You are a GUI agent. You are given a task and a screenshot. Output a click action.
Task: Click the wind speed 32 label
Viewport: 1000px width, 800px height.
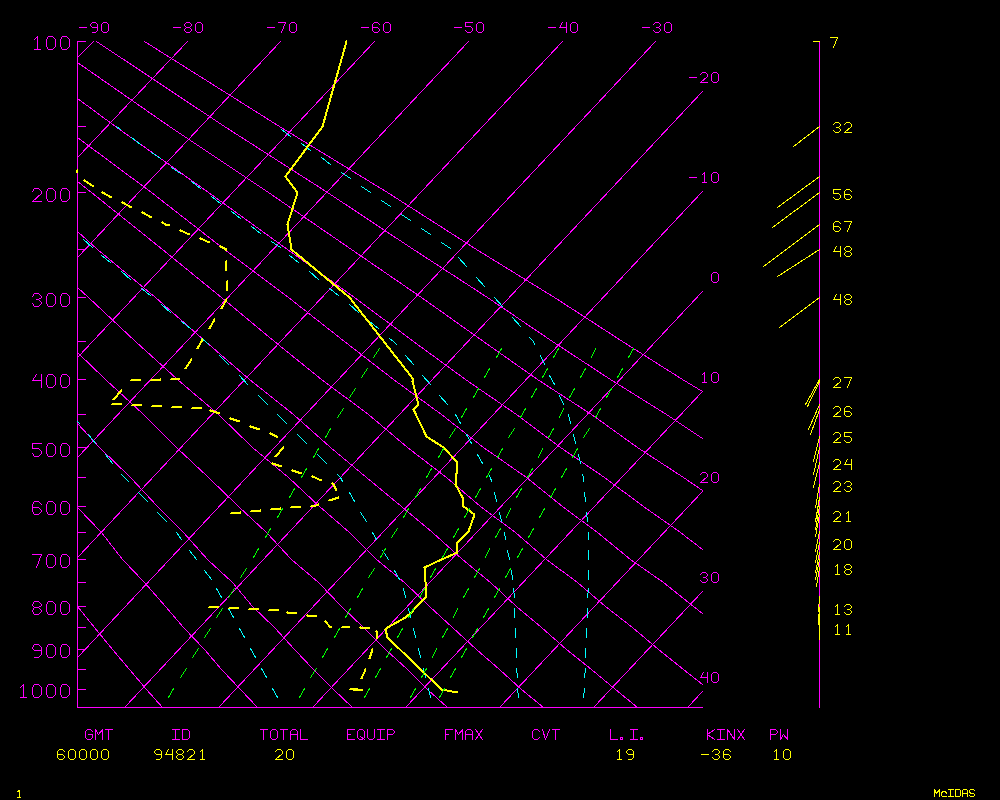click(x=842, y=128)
